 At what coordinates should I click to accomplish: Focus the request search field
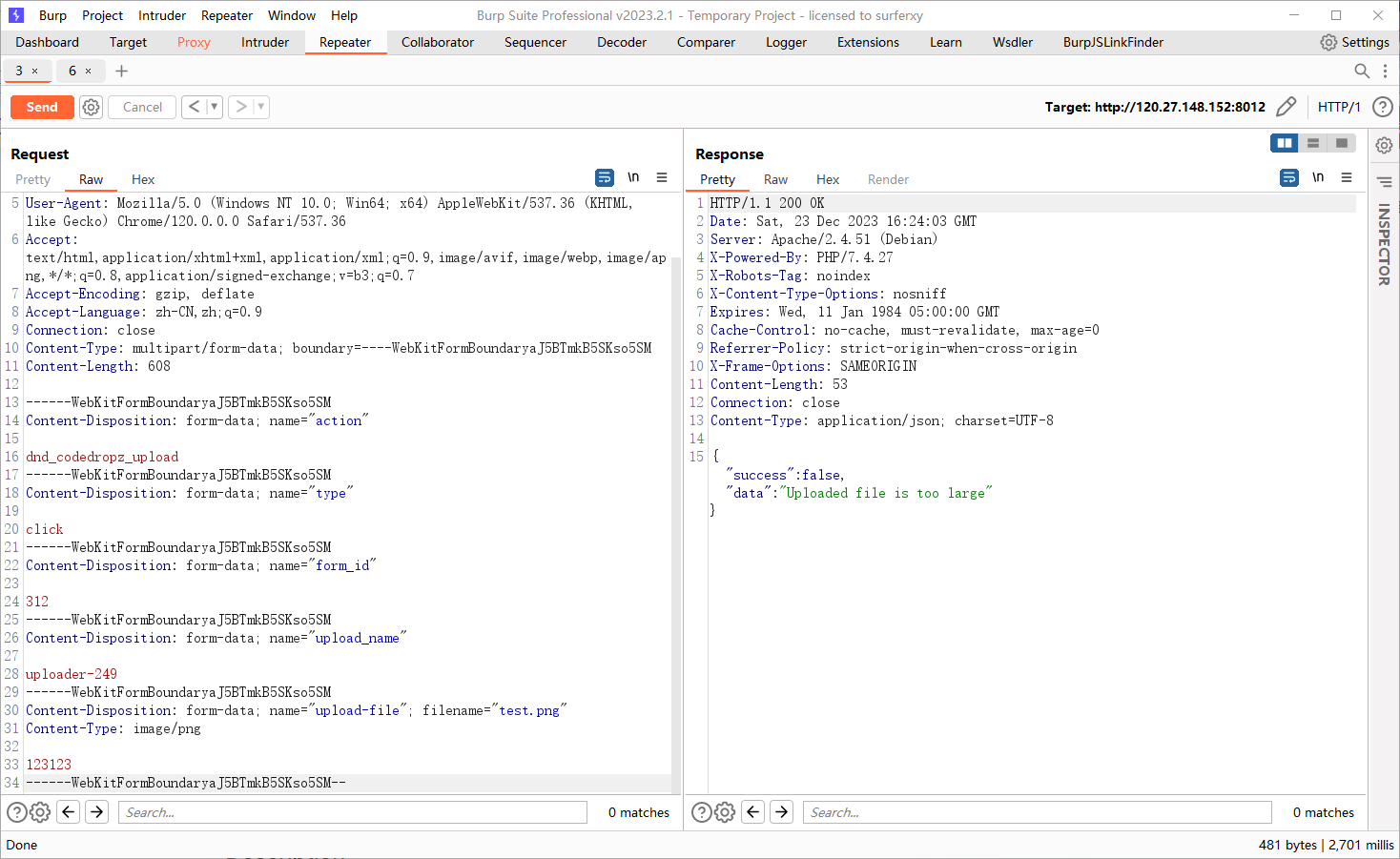click(x=353, y=812)
